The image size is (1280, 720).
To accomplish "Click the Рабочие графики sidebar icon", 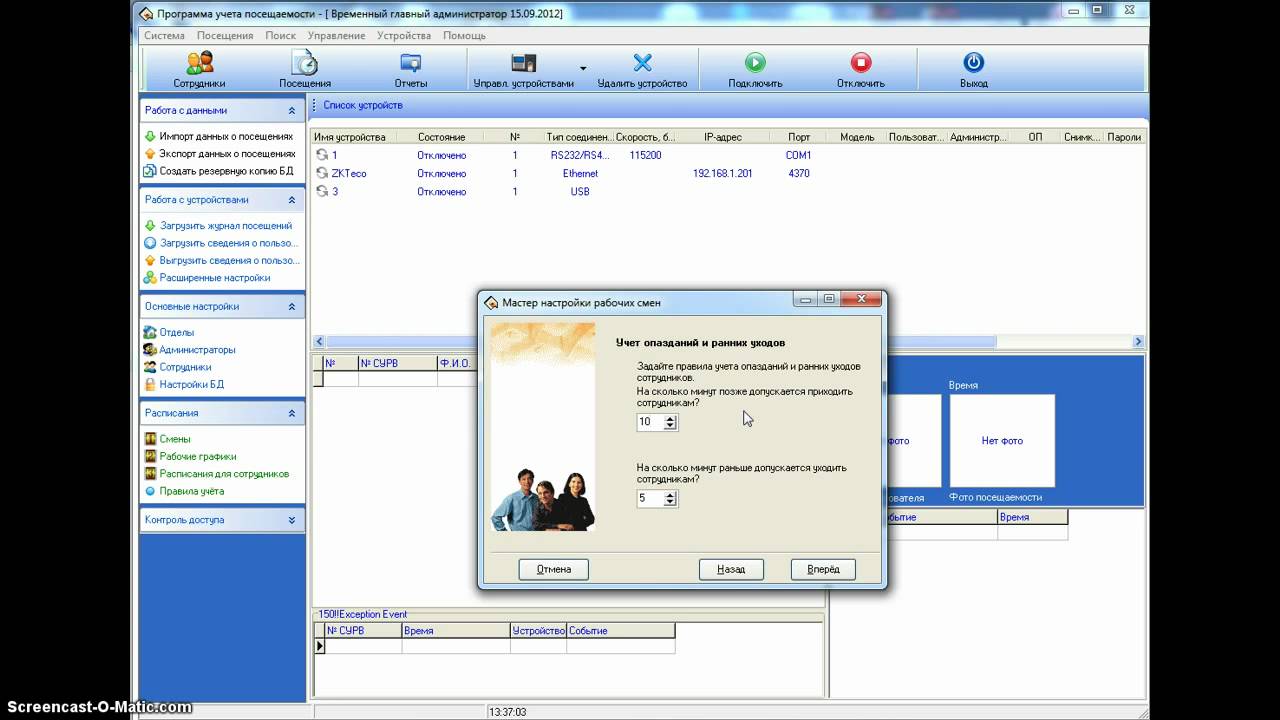I will 150,457.
